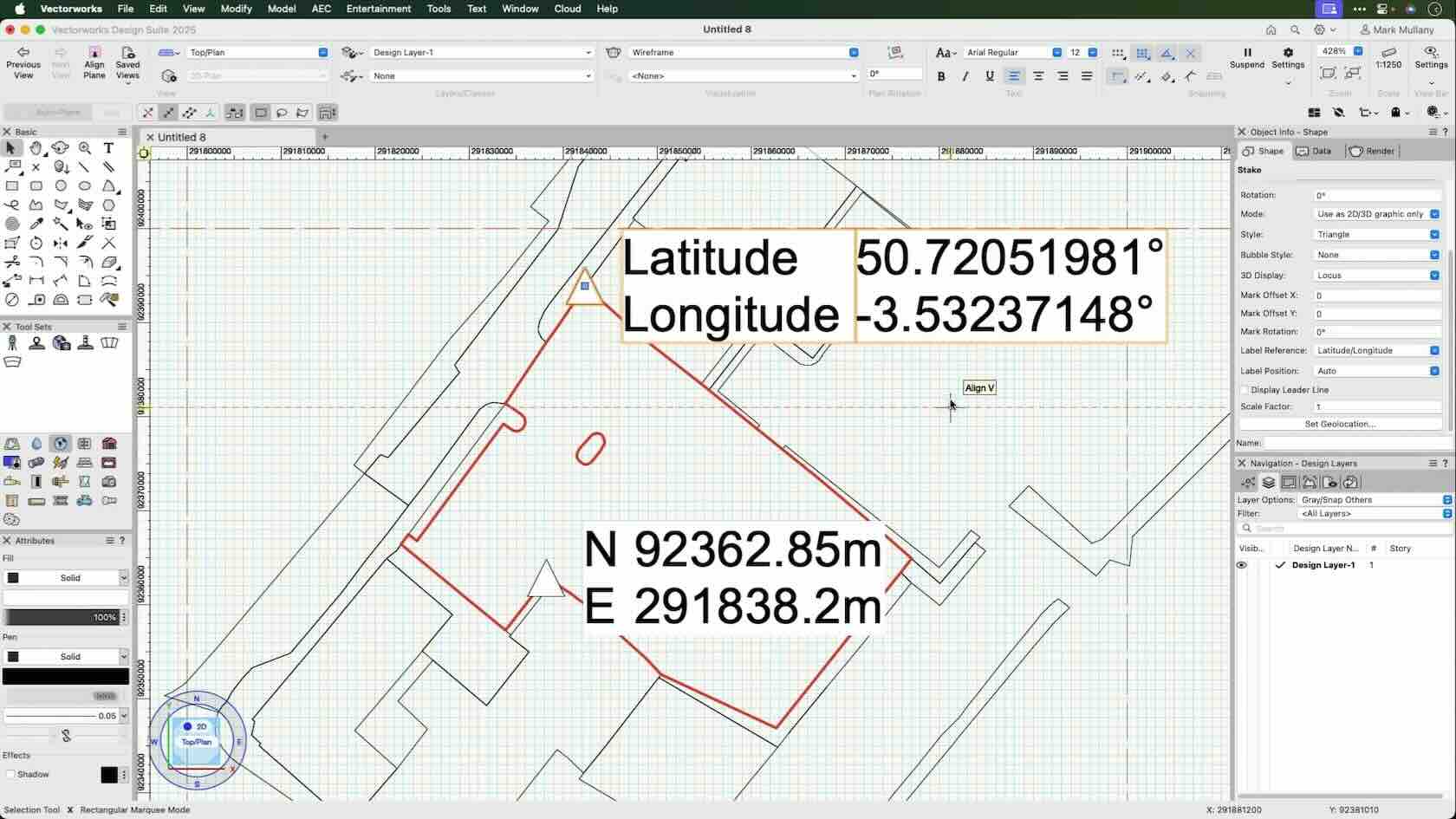The image size is (1456, 819).
Task: Hide Design Layer-1 via its eye toggle
Action: pos(1241,565)
